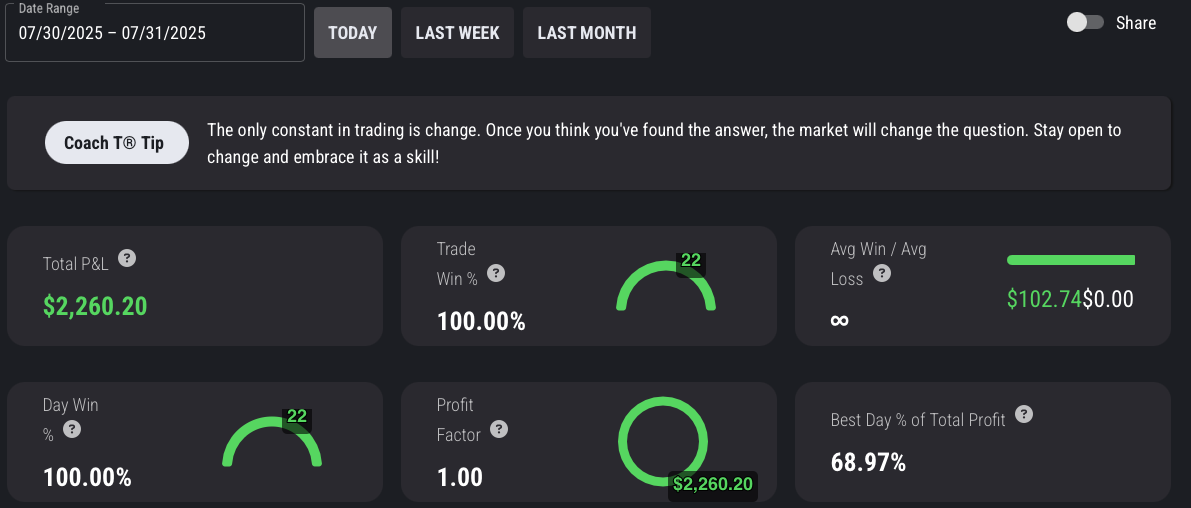Click the $0.00 average loss amount

(1108, 298)
